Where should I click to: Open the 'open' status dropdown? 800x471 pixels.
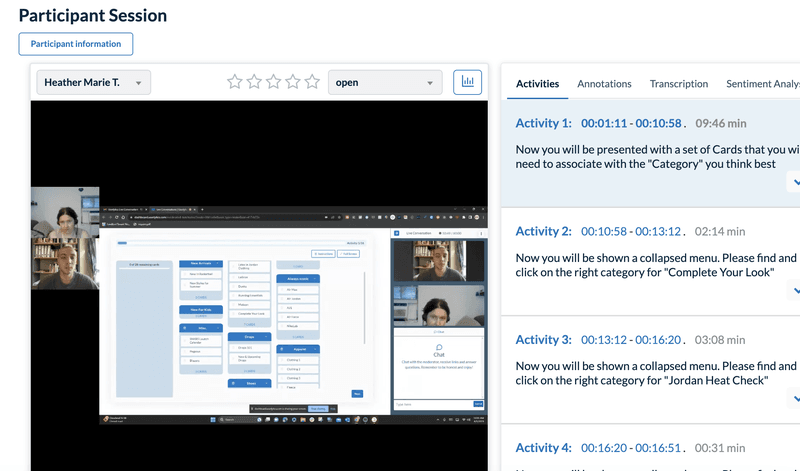point(385,83)
